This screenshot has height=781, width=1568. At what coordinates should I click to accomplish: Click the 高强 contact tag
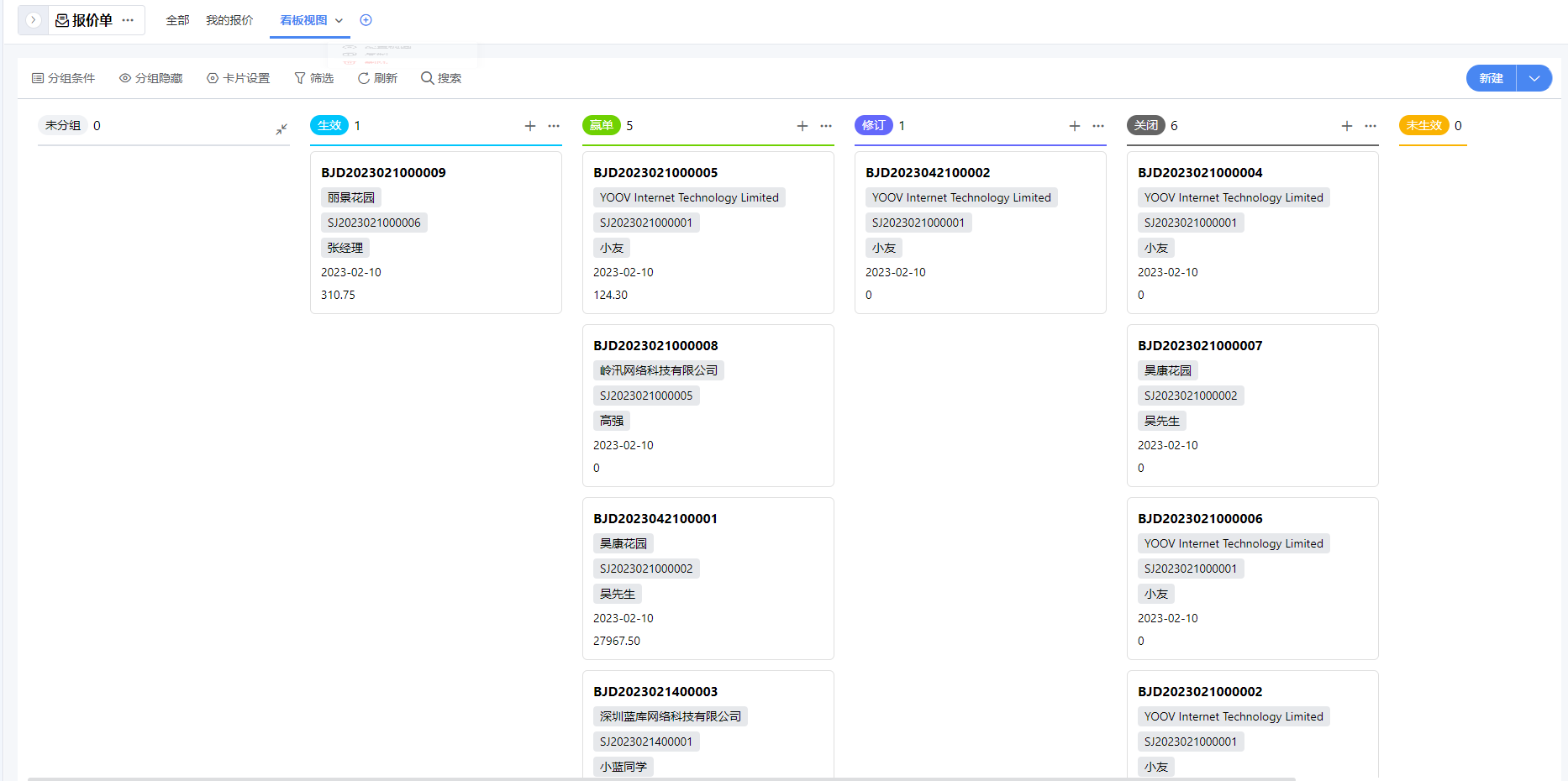pyautogui.click(x=612, y=421)
